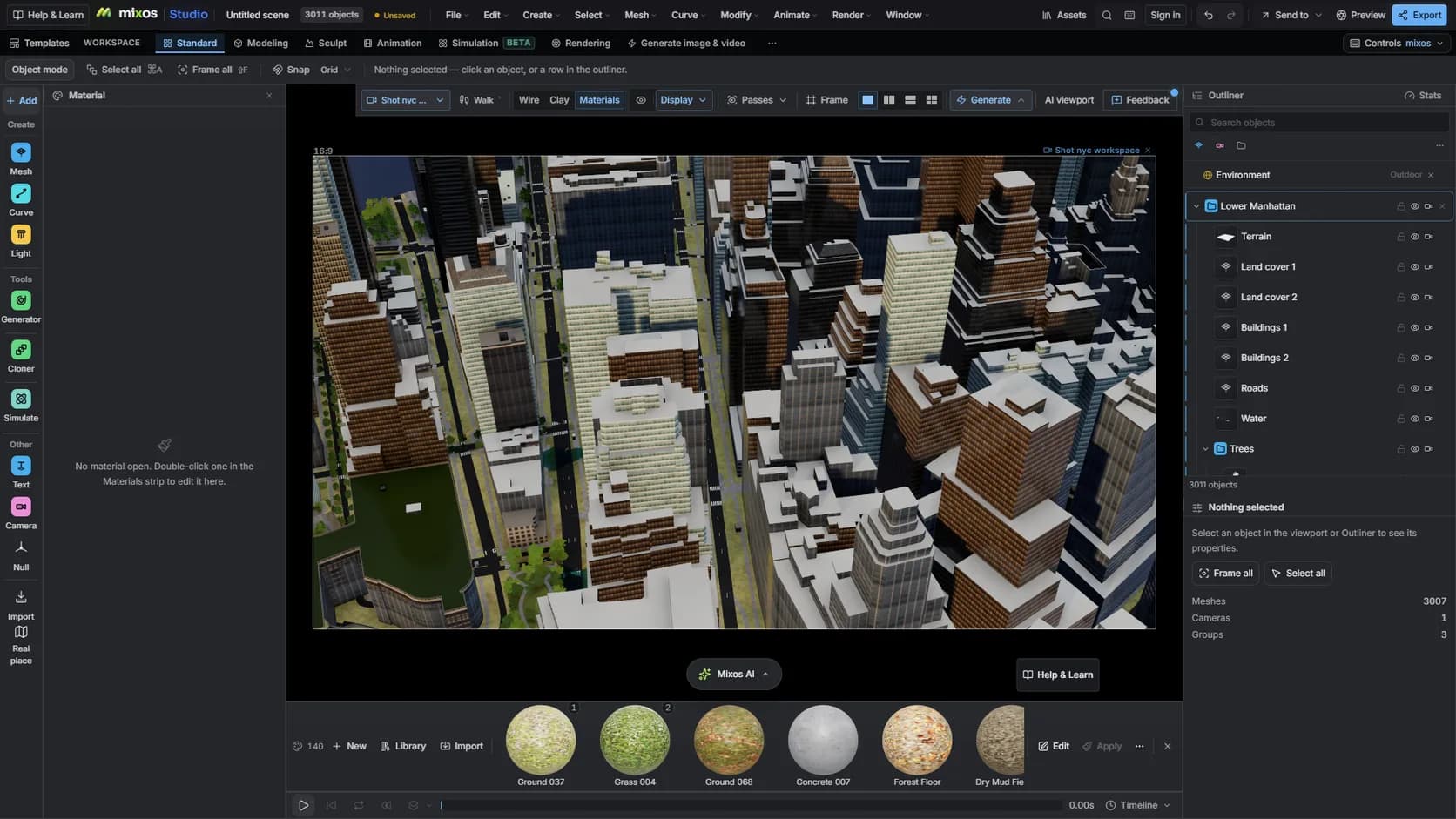Redo the last undone action
Image resolution: width=1456 pixels, height=819 pixels.
pyautogui.click(x=1231, y=15)
